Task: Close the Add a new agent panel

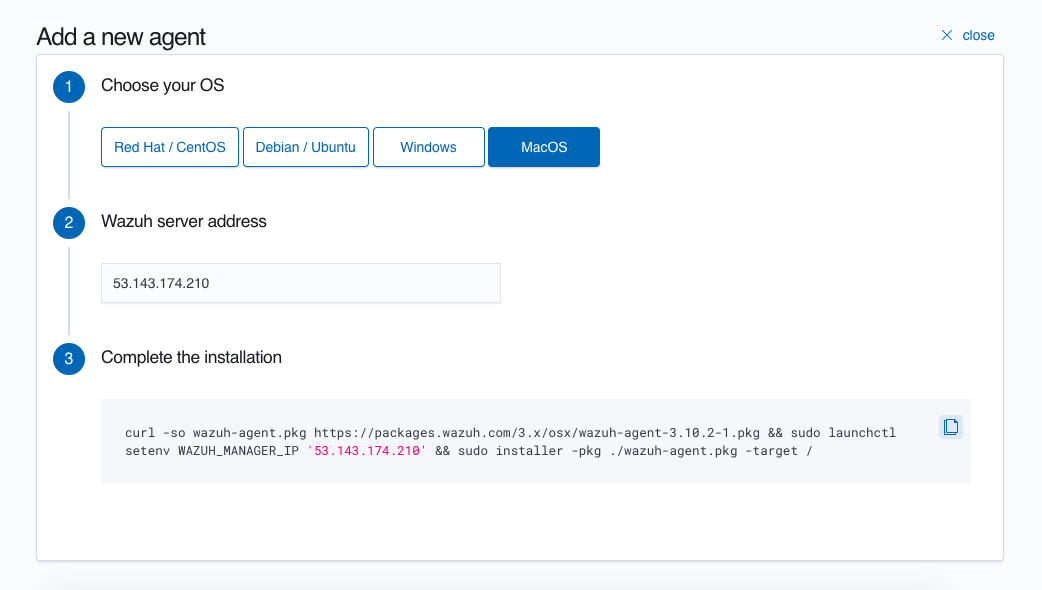Action: [968, 35]
